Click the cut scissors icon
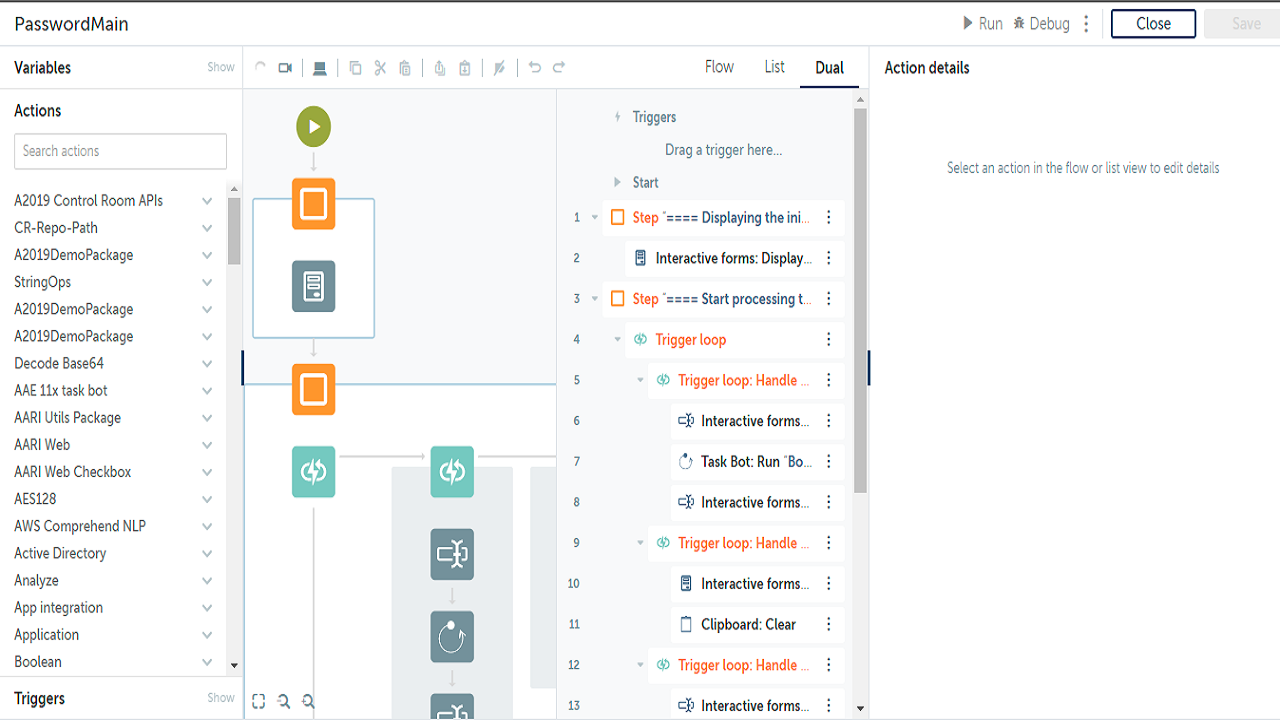The width and height of the screenshot is (1280, 720). tap(380, 68)
